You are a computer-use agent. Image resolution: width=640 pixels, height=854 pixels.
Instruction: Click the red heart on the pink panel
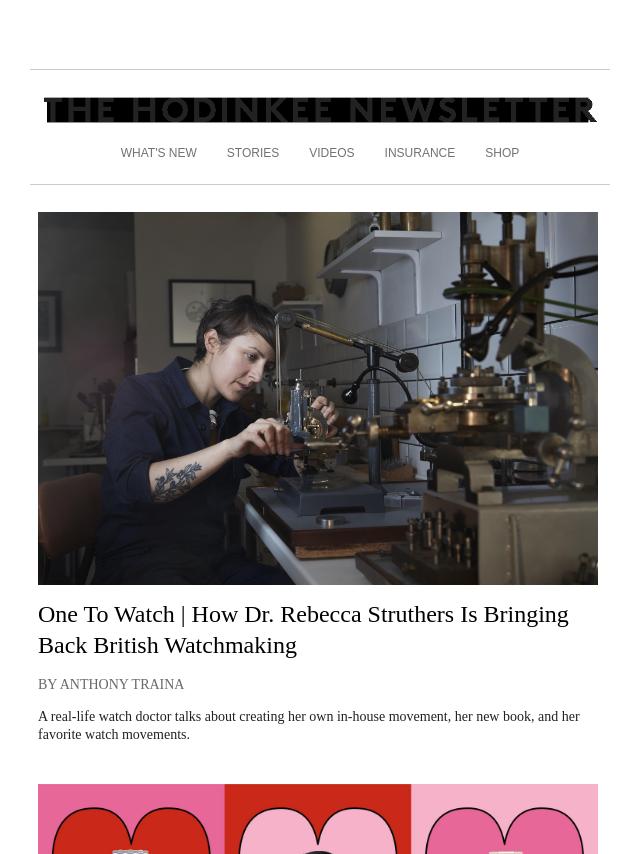131,830
